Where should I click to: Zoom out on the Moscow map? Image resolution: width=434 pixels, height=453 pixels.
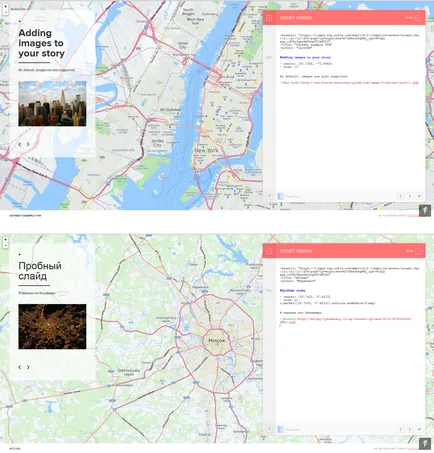[5, 245]
